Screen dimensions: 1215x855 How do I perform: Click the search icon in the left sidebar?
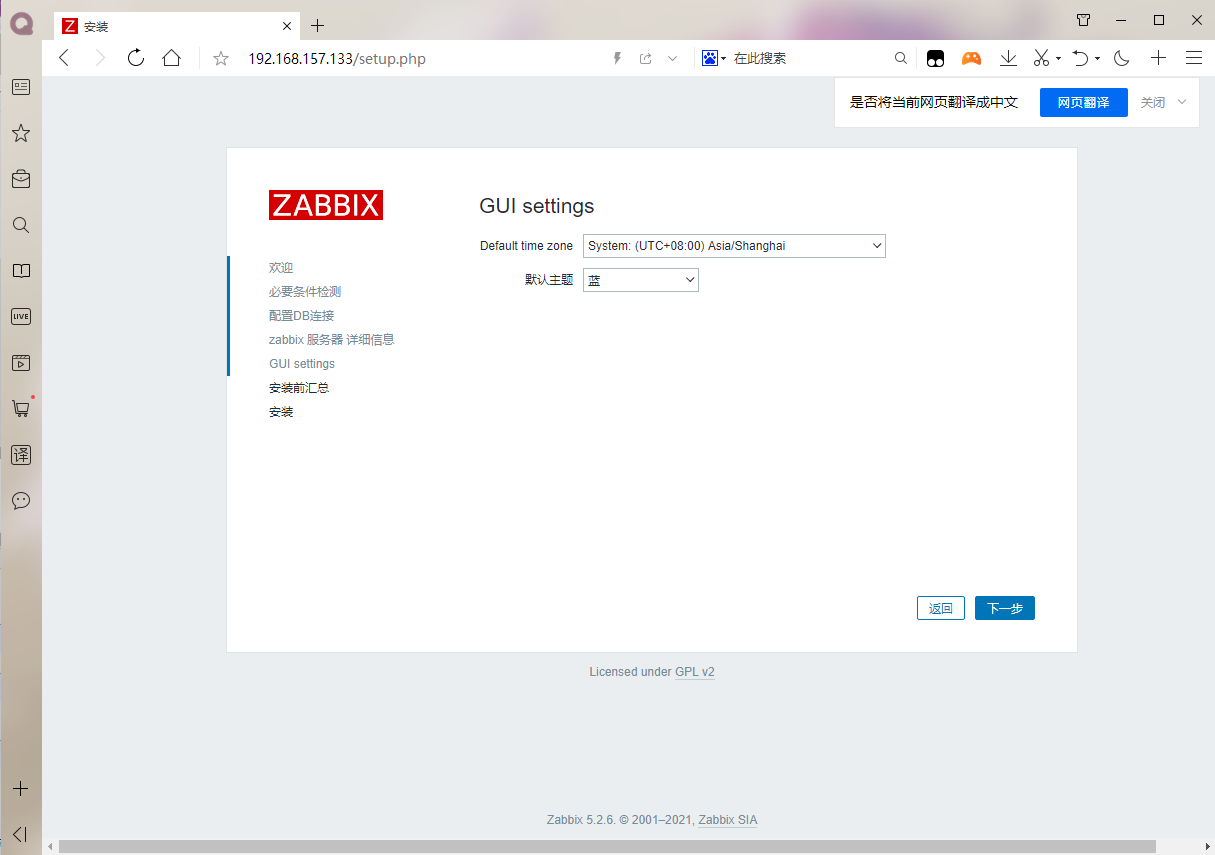21,225
